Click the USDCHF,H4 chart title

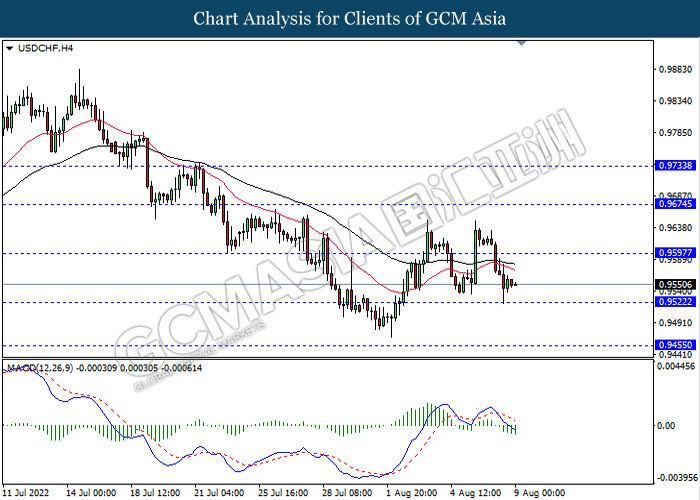46,48
